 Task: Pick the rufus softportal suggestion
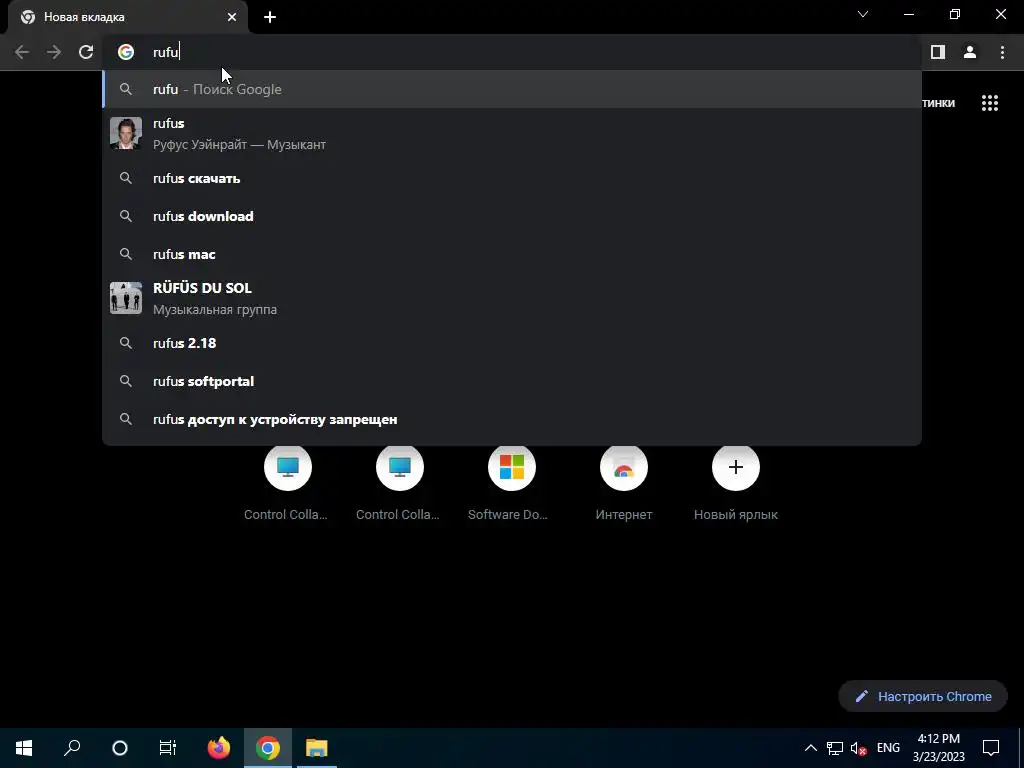512,381
